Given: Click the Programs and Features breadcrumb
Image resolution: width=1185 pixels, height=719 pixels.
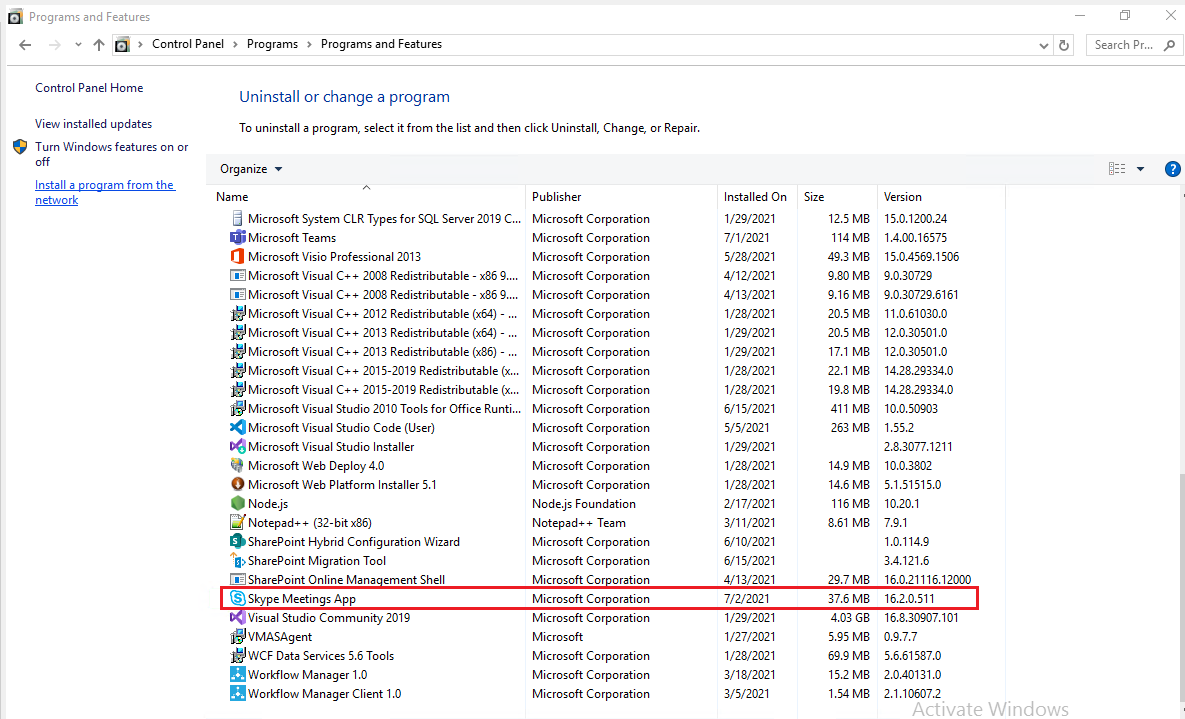Looking at the screenshot, I should [x=381, y=44].
